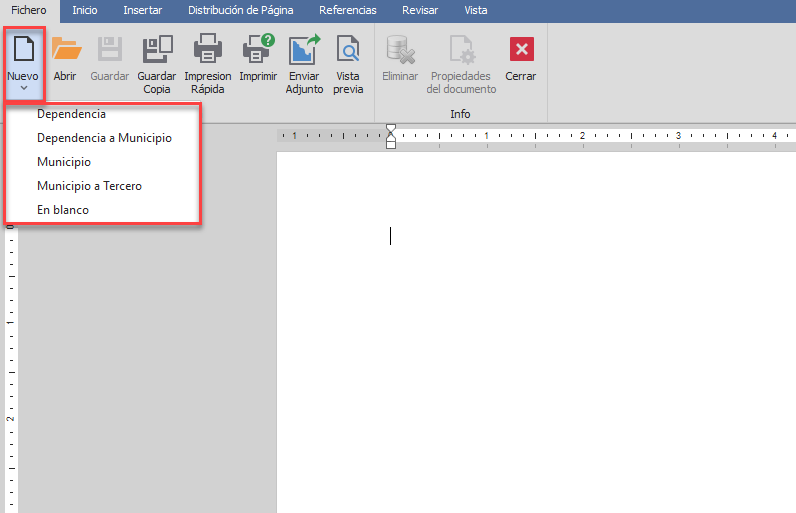Click Enviar Adjunto icon

coord(305,49)
